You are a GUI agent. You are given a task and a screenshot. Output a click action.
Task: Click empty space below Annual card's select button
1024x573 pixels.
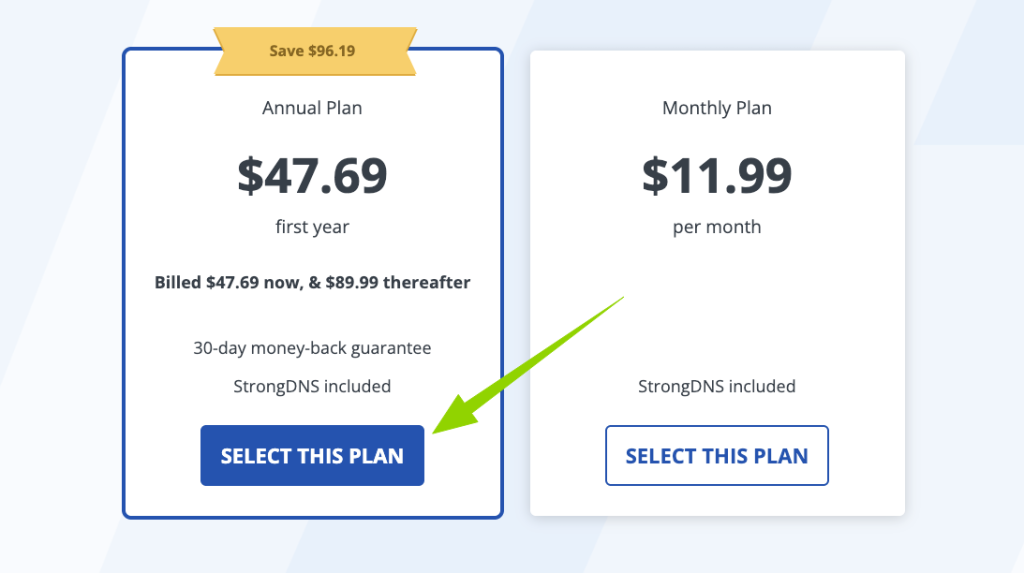pos(312,501)
